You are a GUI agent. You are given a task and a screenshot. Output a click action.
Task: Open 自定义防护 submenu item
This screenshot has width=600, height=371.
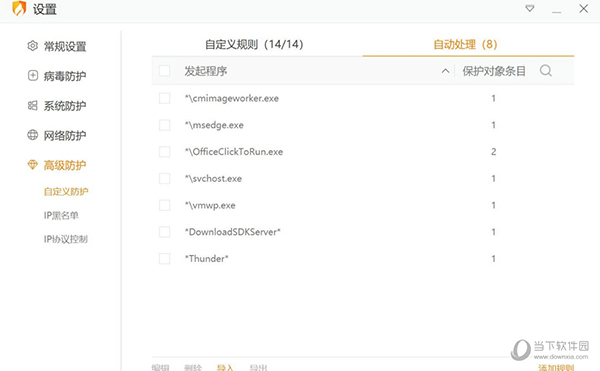tap(66, 191)
